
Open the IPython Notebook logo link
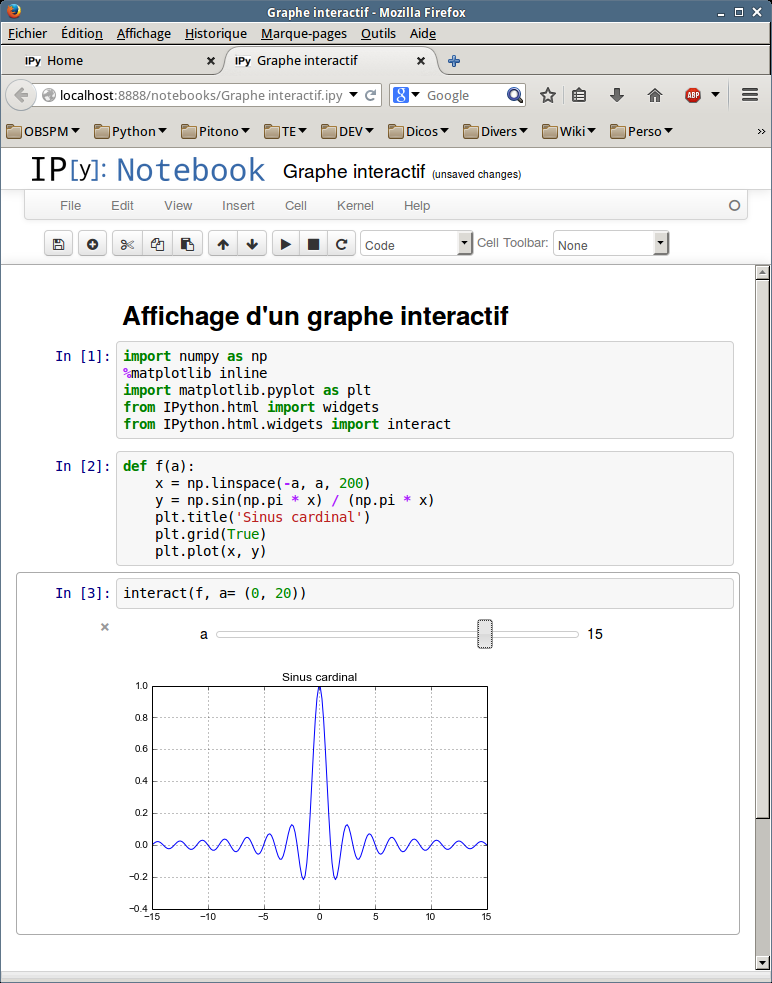click(147, 170)
